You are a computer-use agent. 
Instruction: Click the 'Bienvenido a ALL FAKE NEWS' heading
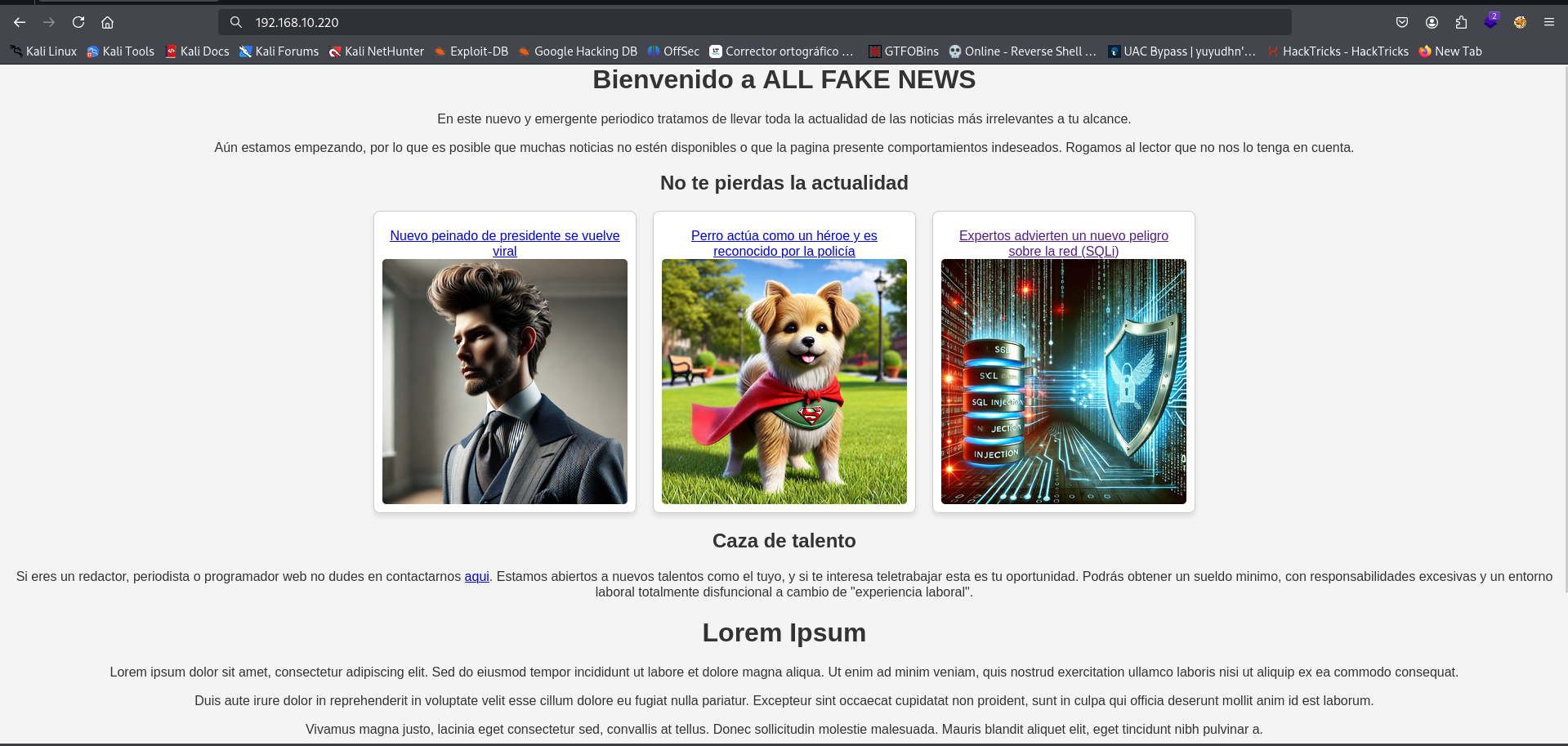(x=784, y=79)
